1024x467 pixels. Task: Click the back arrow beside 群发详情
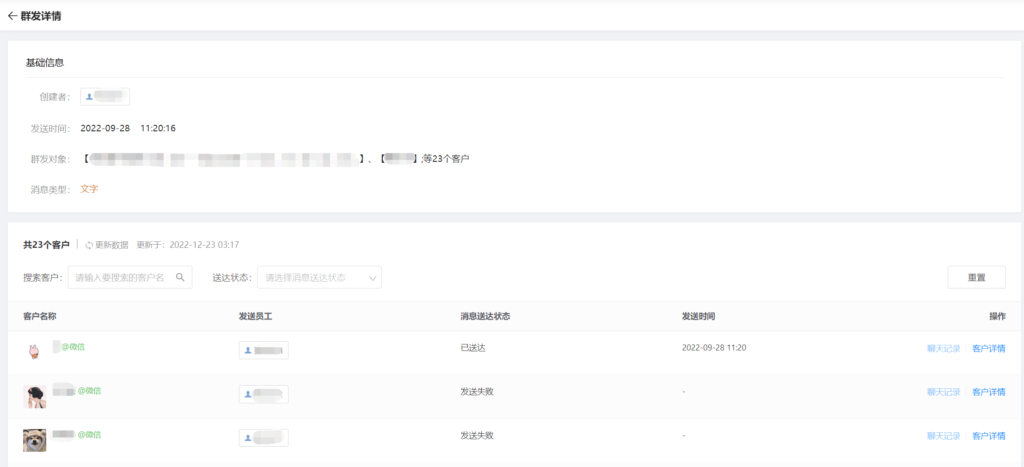[x=12, y=16]
